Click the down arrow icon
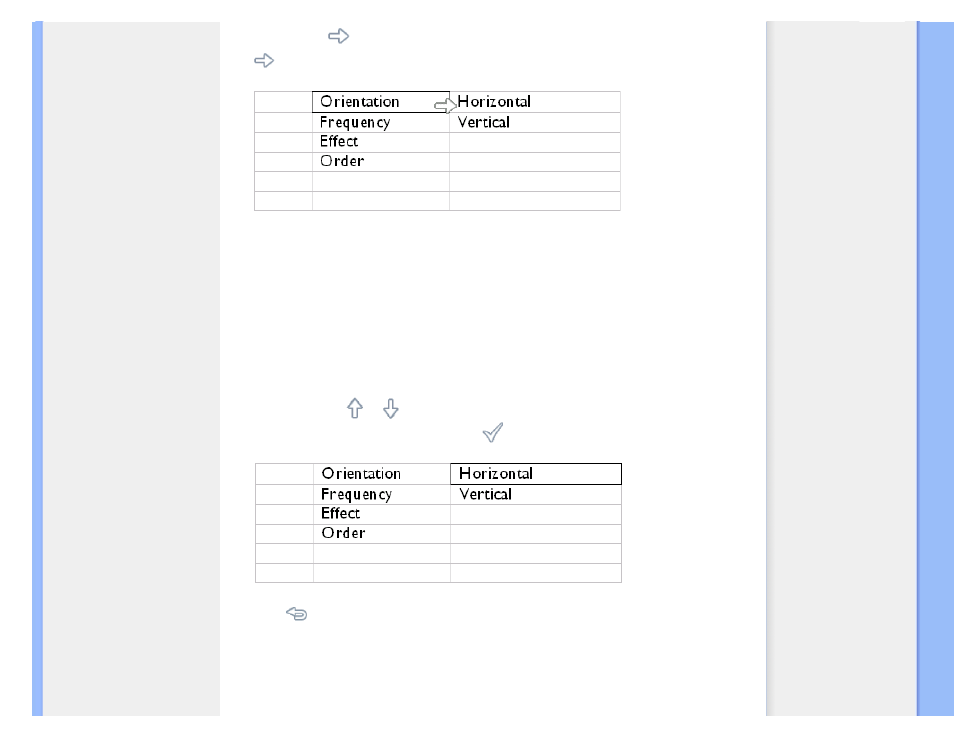Screen dimensions: 954x738 coord(391,408)
